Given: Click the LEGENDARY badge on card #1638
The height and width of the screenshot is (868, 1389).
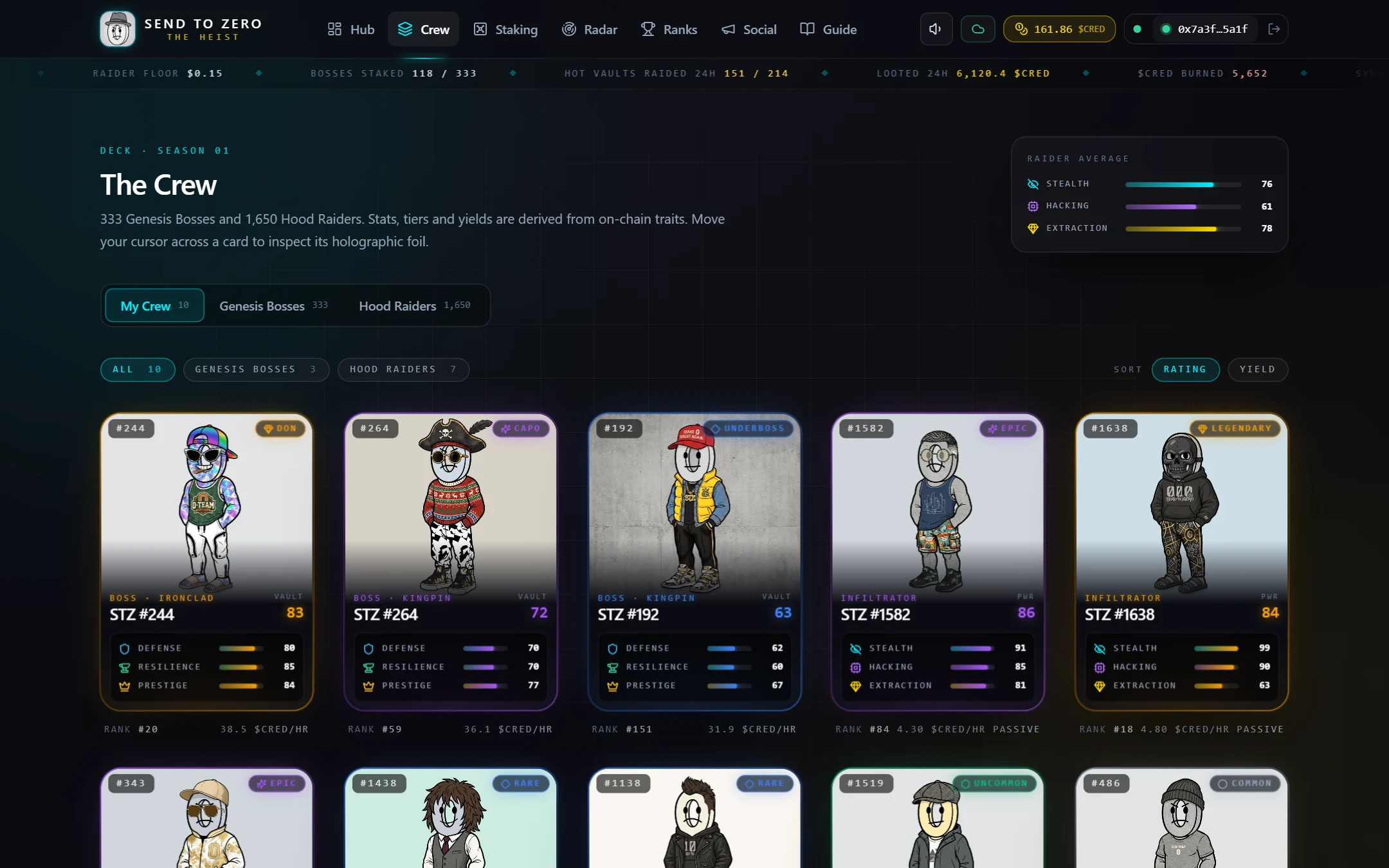Looking at the screenshot, I should (1235, 428).
